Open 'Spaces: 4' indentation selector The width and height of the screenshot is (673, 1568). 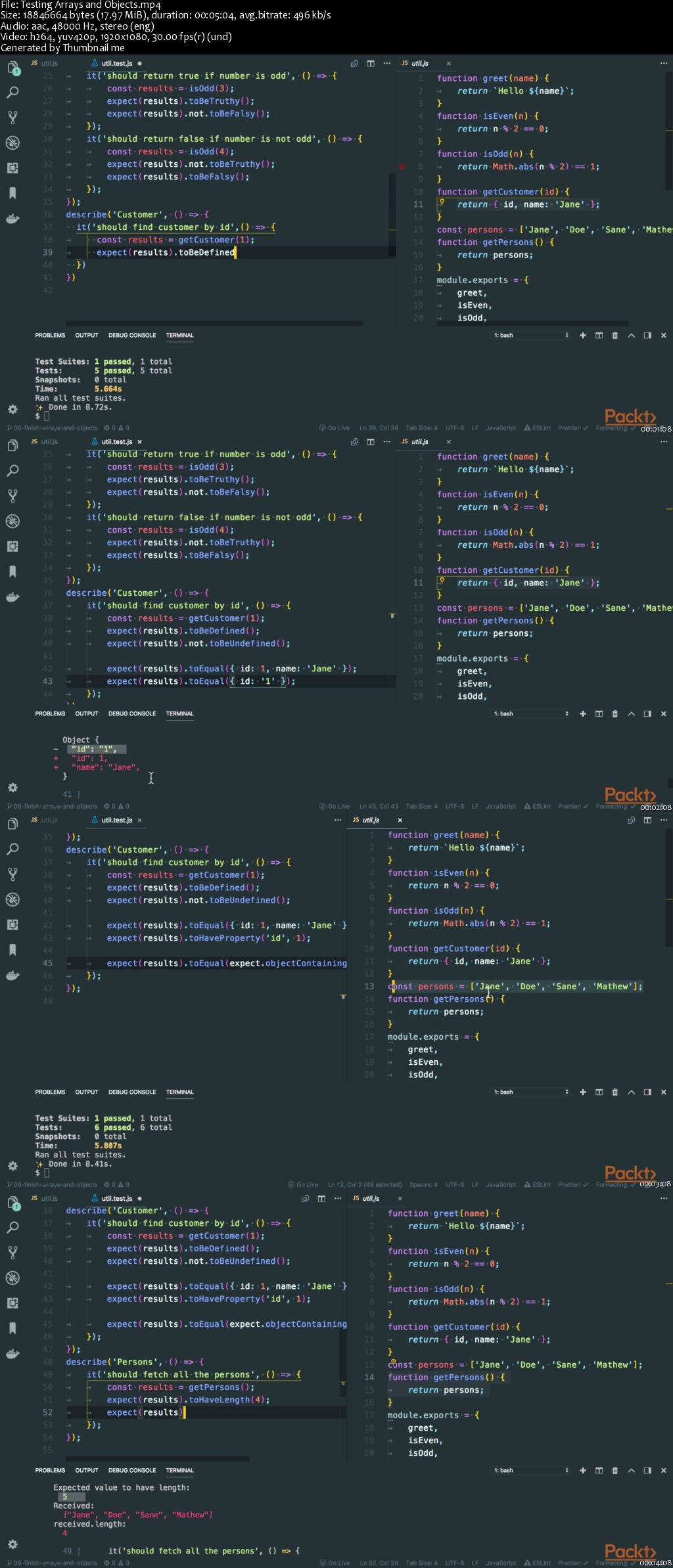(x=423, y=1185)
